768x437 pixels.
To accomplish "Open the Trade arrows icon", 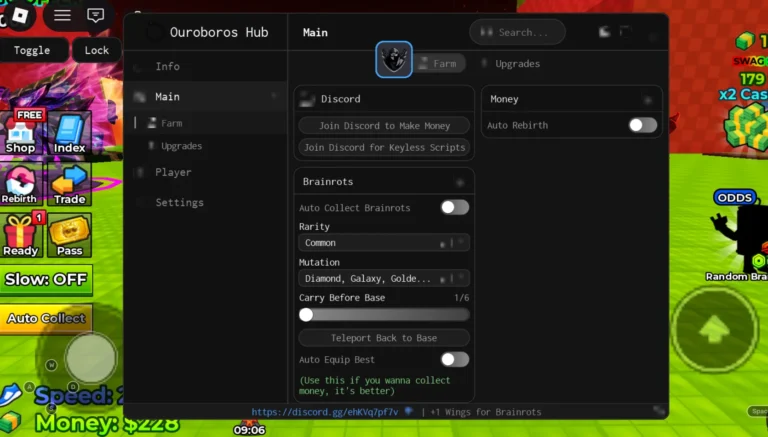I will [70, 184].
